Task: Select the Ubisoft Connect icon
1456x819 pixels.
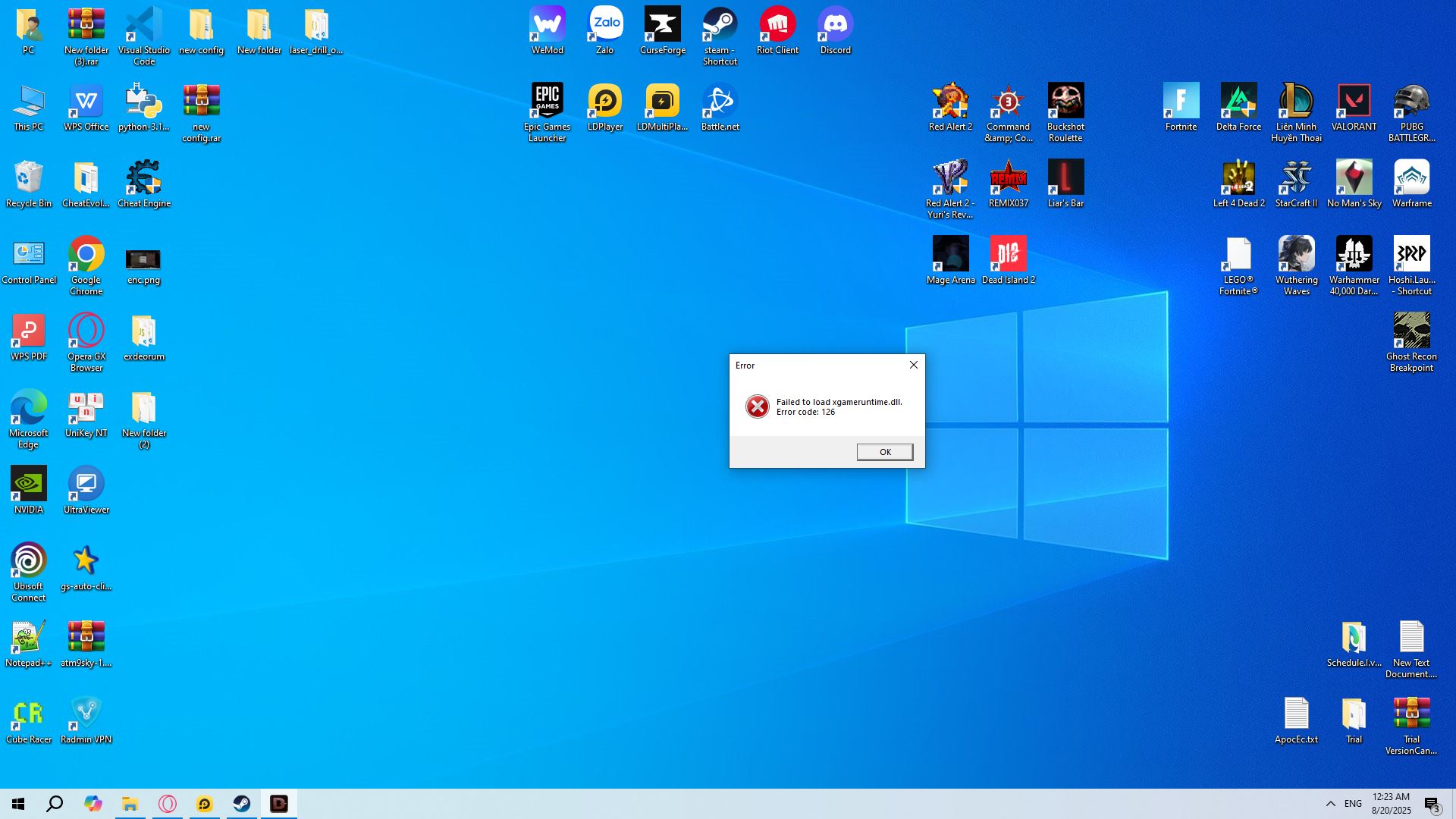Action: click(29, 562)
